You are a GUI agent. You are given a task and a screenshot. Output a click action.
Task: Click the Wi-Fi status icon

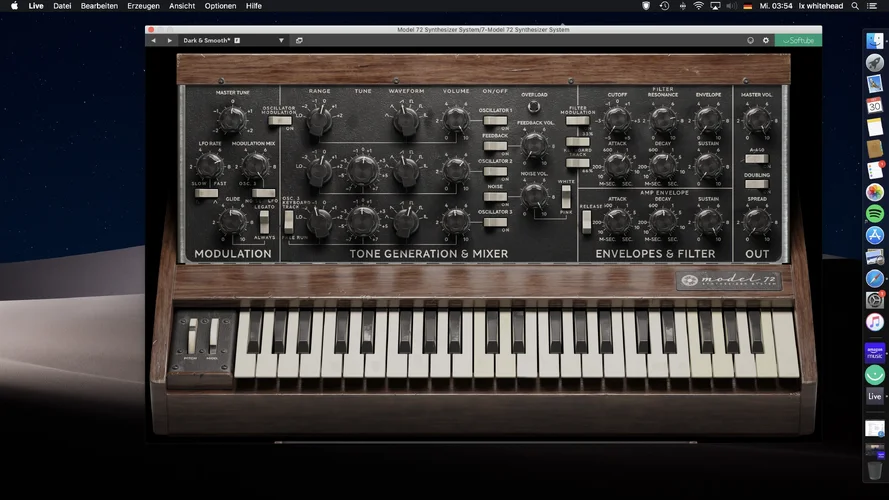point(698,6)
